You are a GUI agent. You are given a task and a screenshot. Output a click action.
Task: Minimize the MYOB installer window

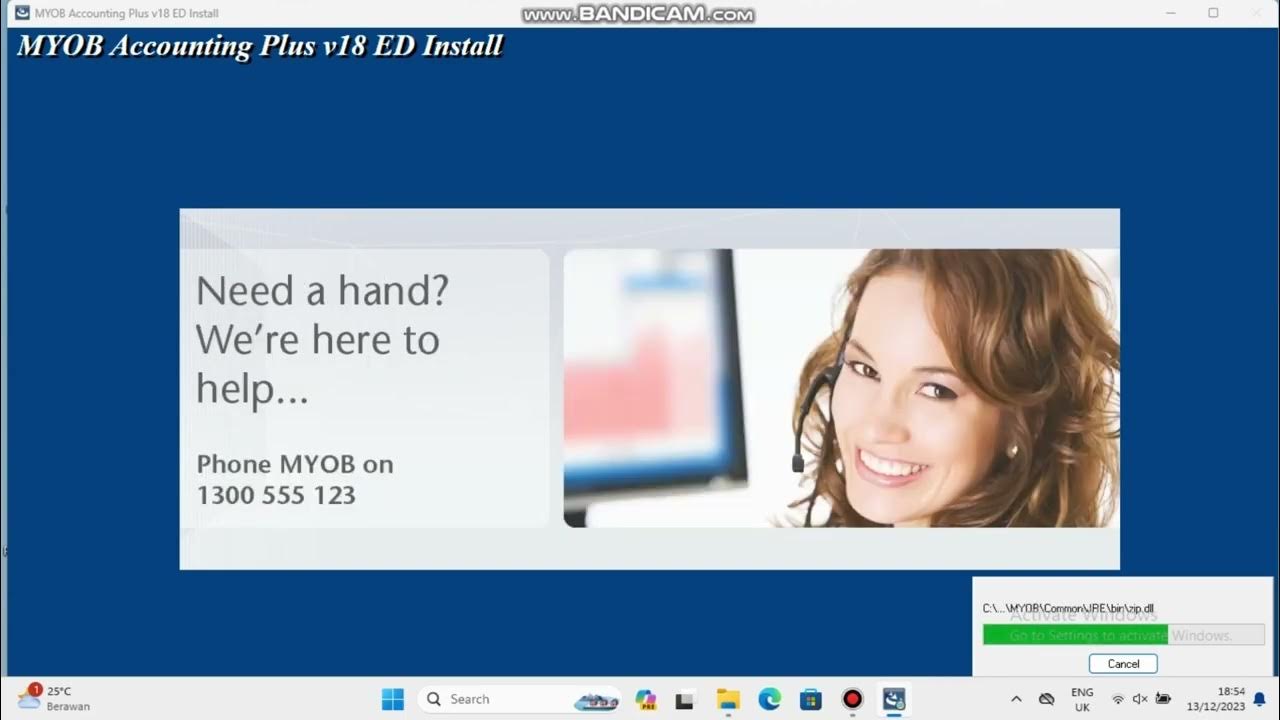[1170, 13]
